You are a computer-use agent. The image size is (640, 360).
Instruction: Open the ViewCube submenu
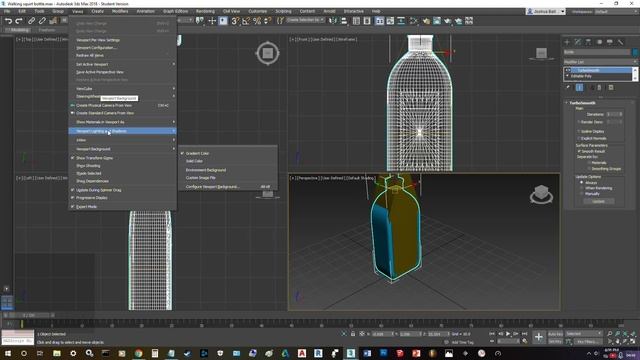122,89
